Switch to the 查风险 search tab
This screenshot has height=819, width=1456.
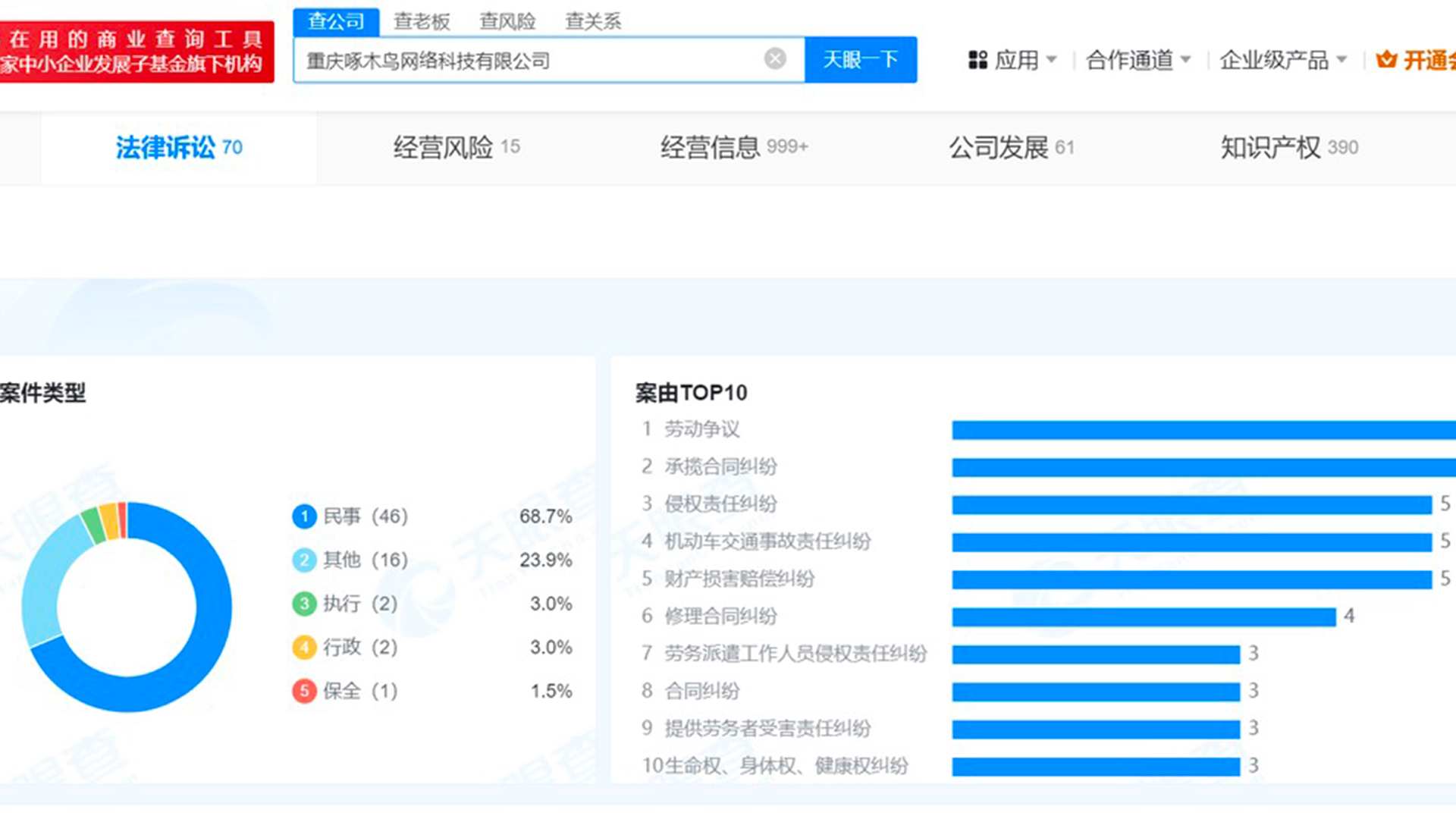click(x=507, y=21)
